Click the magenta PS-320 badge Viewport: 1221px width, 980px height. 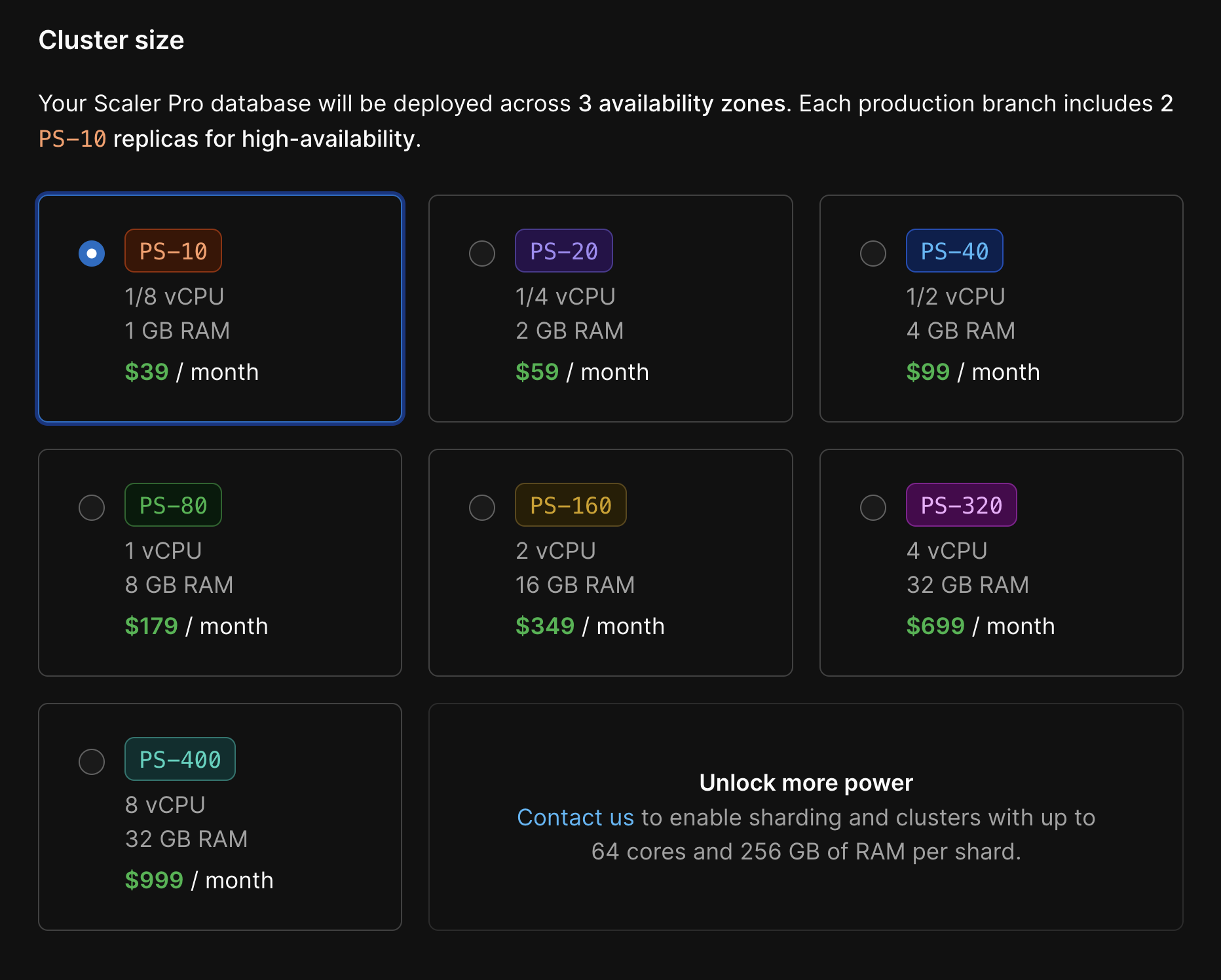pos(960,504)
